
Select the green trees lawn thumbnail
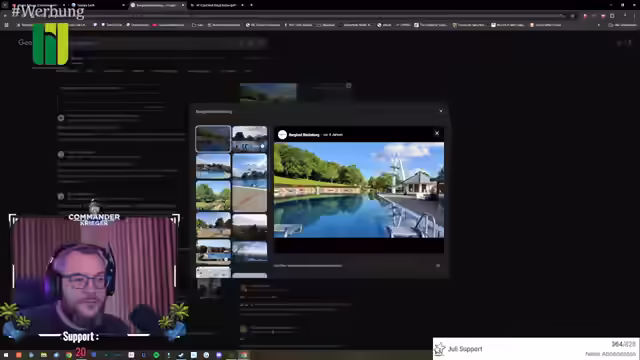point(213,196)
